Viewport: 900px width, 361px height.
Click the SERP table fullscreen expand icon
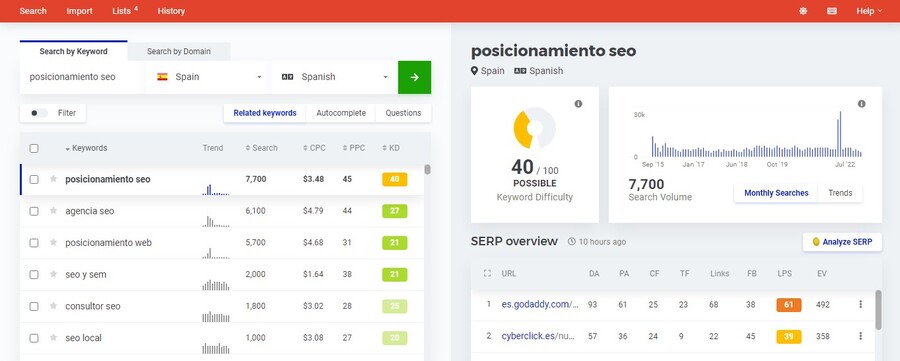[x=487, y=274]
